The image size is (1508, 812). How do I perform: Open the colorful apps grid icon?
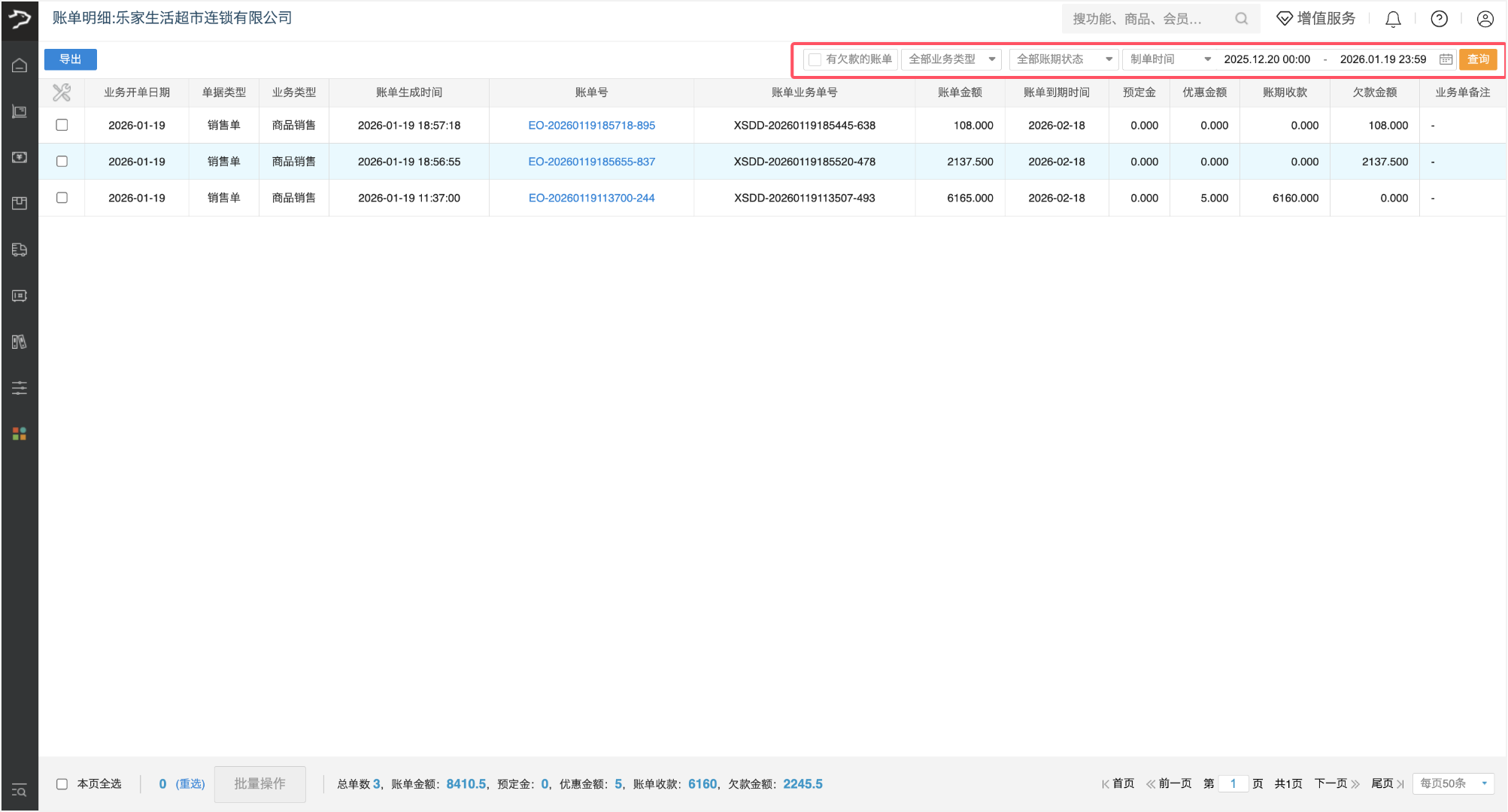(20, 434)
